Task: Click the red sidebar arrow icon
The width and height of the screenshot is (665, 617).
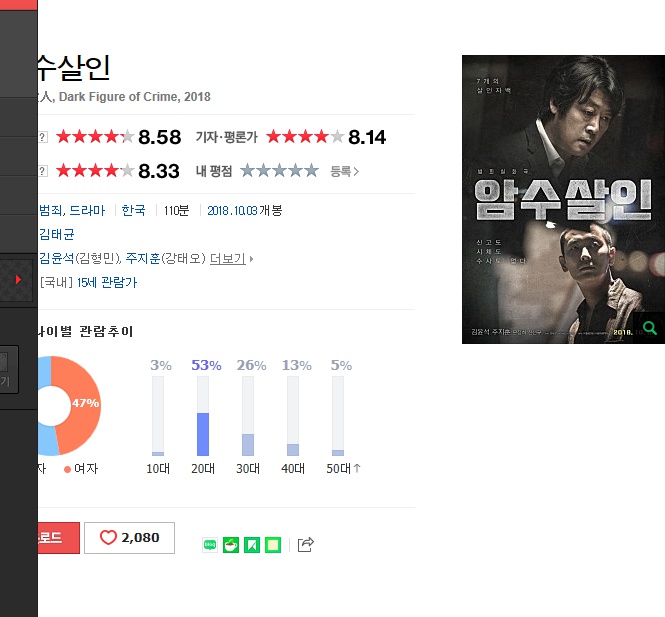Action: 18,279
